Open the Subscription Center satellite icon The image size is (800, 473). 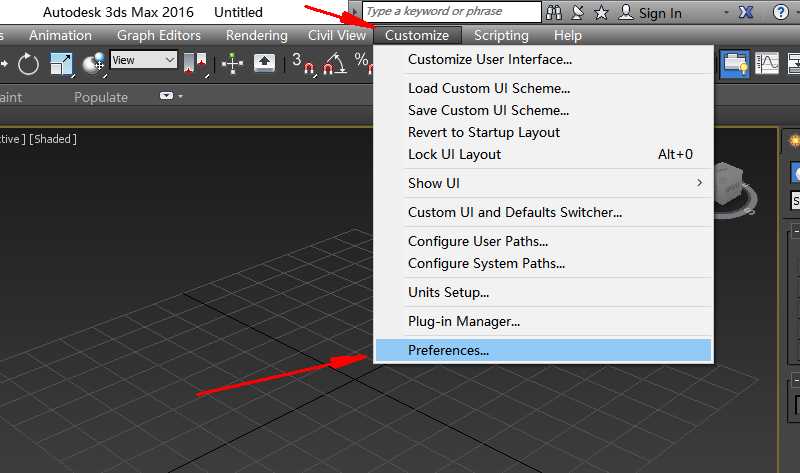(x=578, y=12)
